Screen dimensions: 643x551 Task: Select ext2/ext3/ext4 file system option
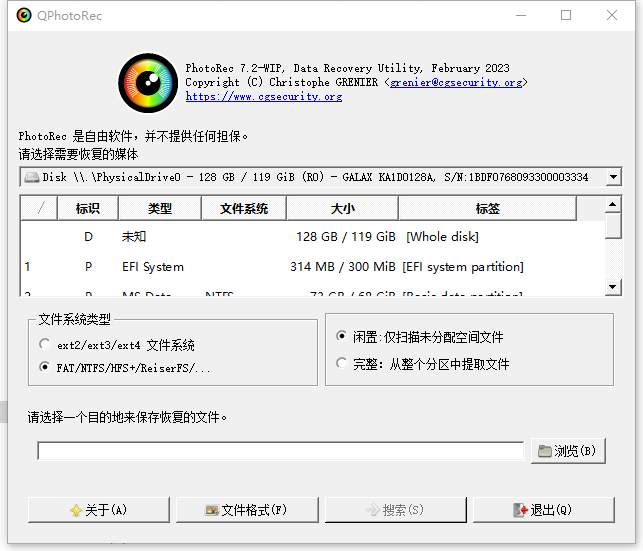coord(45,344)
